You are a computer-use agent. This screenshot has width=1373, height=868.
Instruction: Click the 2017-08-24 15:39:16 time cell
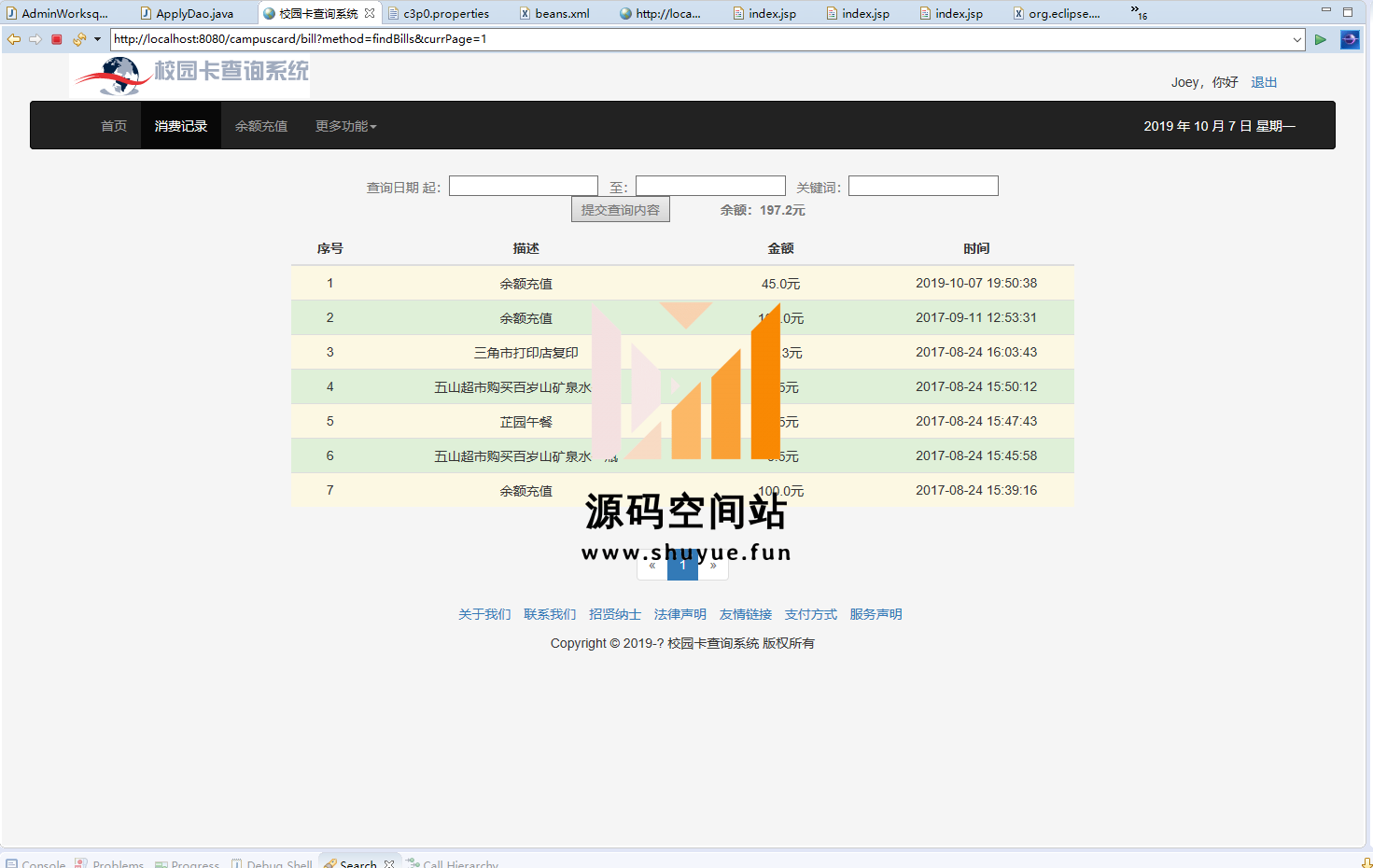(x=976, y=490)
